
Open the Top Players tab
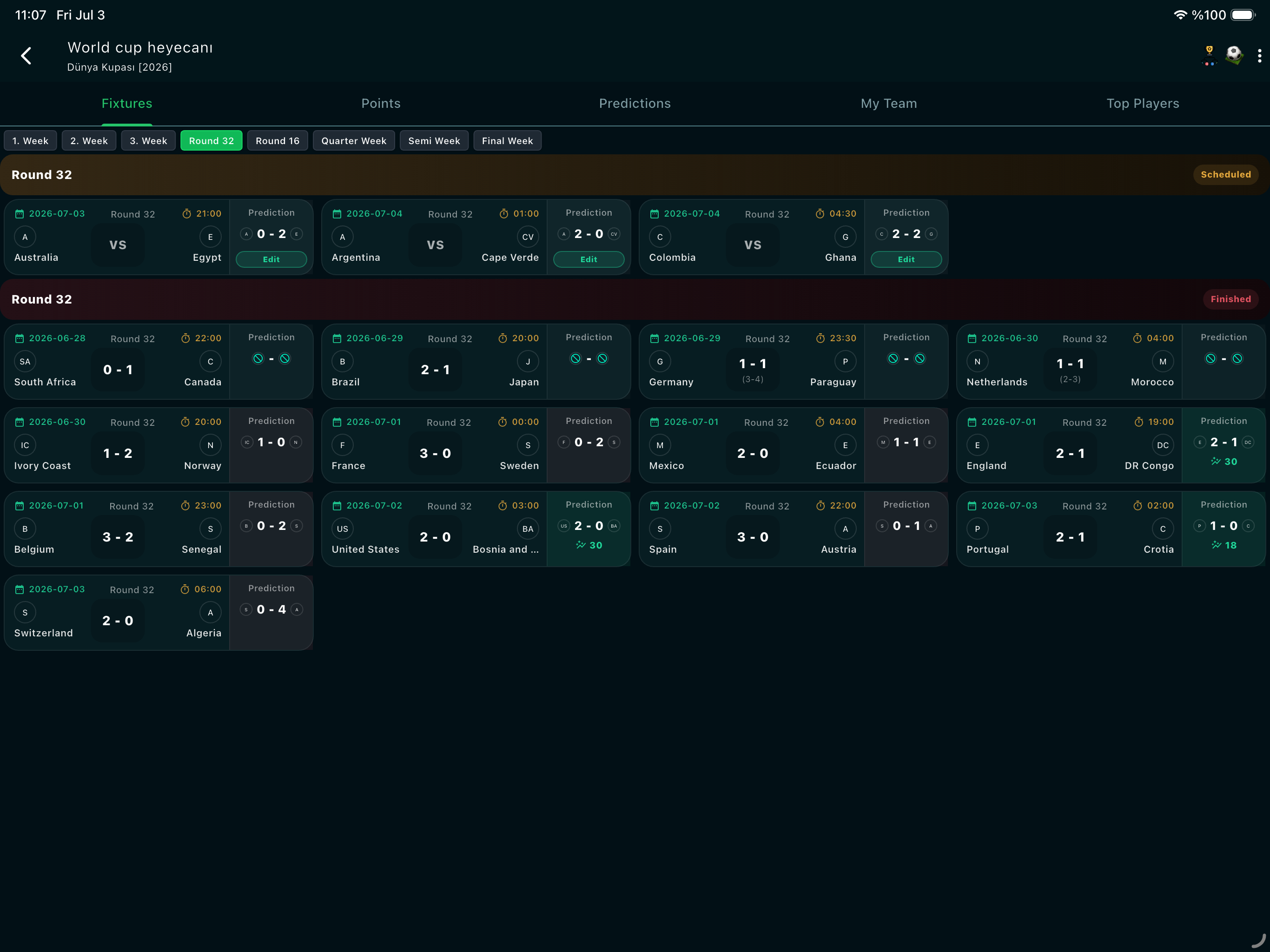[x=1143, y=103]
